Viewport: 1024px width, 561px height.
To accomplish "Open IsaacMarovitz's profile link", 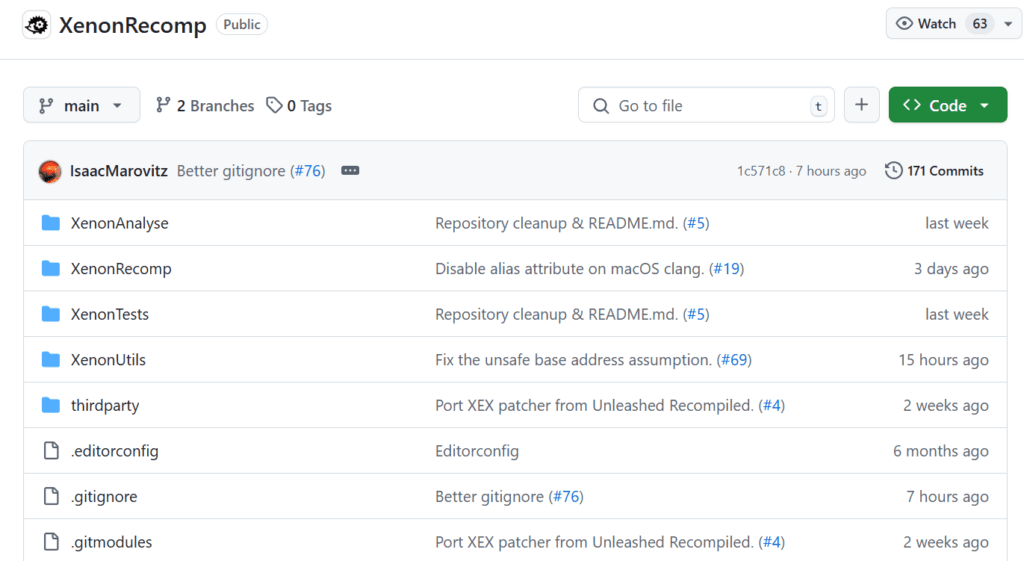I will (x=119, y=171).
